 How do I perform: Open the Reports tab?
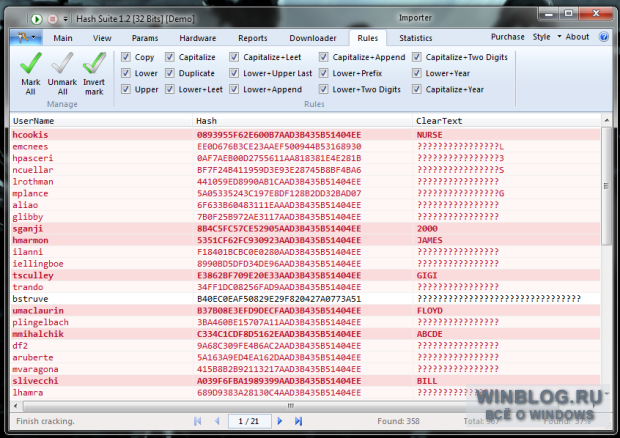point(253,38)
